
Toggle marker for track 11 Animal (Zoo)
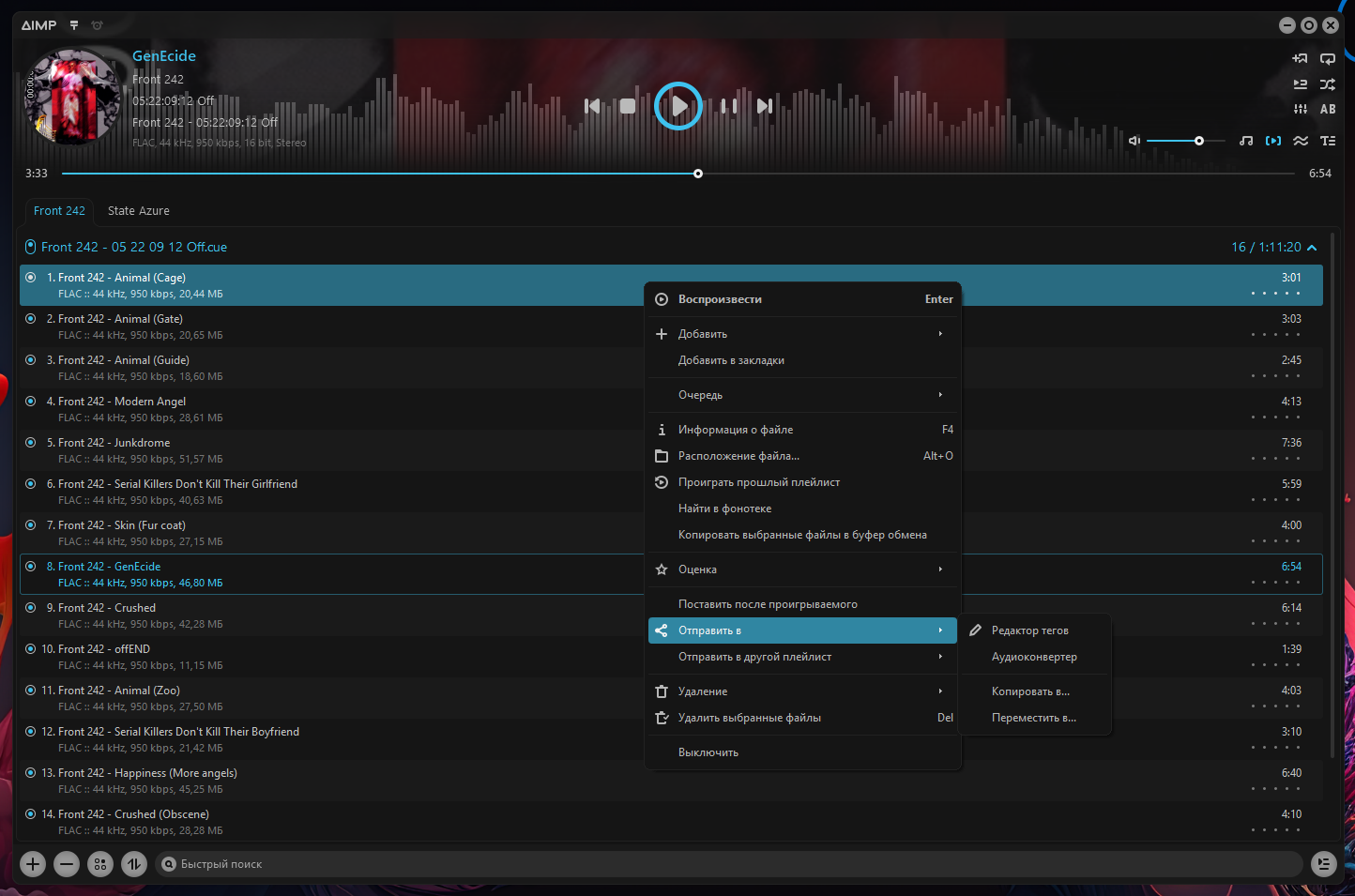point(31,691)
